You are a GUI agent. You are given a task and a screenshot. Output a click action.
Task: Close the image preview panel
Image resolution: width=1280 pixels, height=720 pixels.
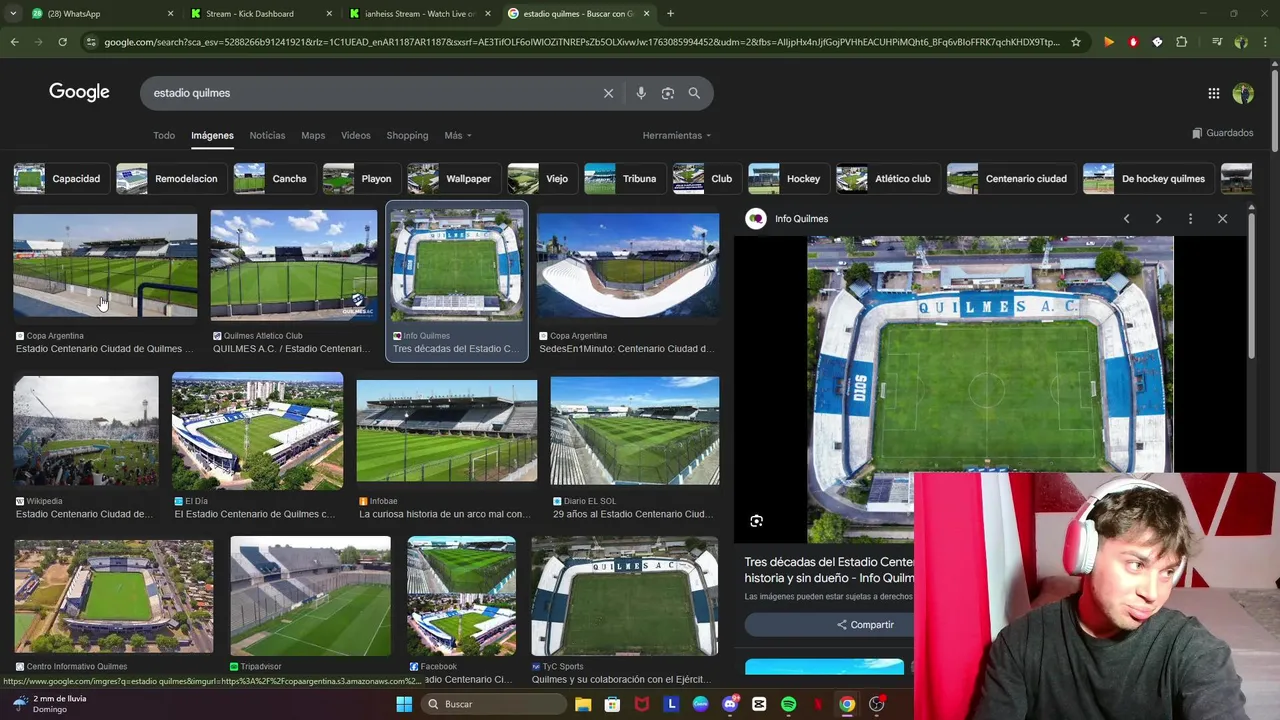tap(1222, 219)
